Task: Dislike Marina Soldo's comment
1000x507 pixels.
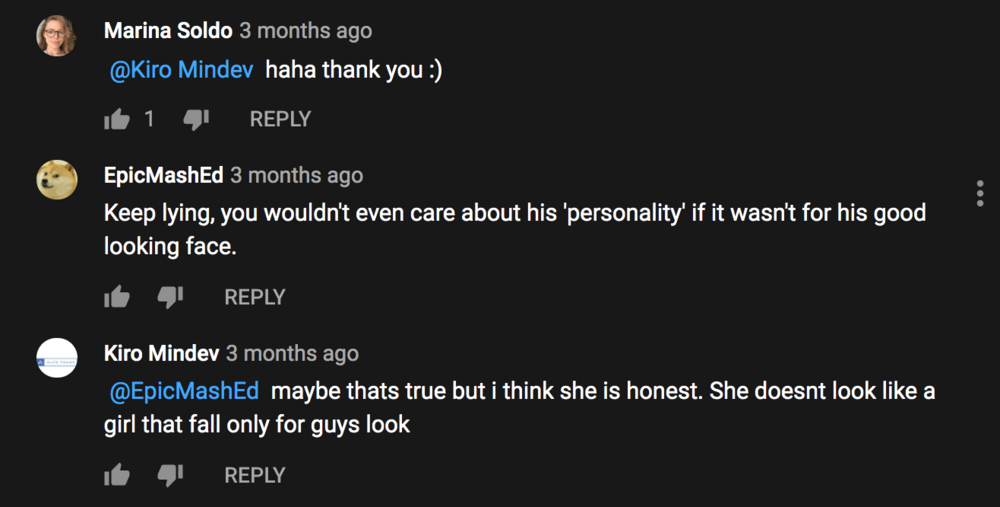Action: tap(196, 119)
